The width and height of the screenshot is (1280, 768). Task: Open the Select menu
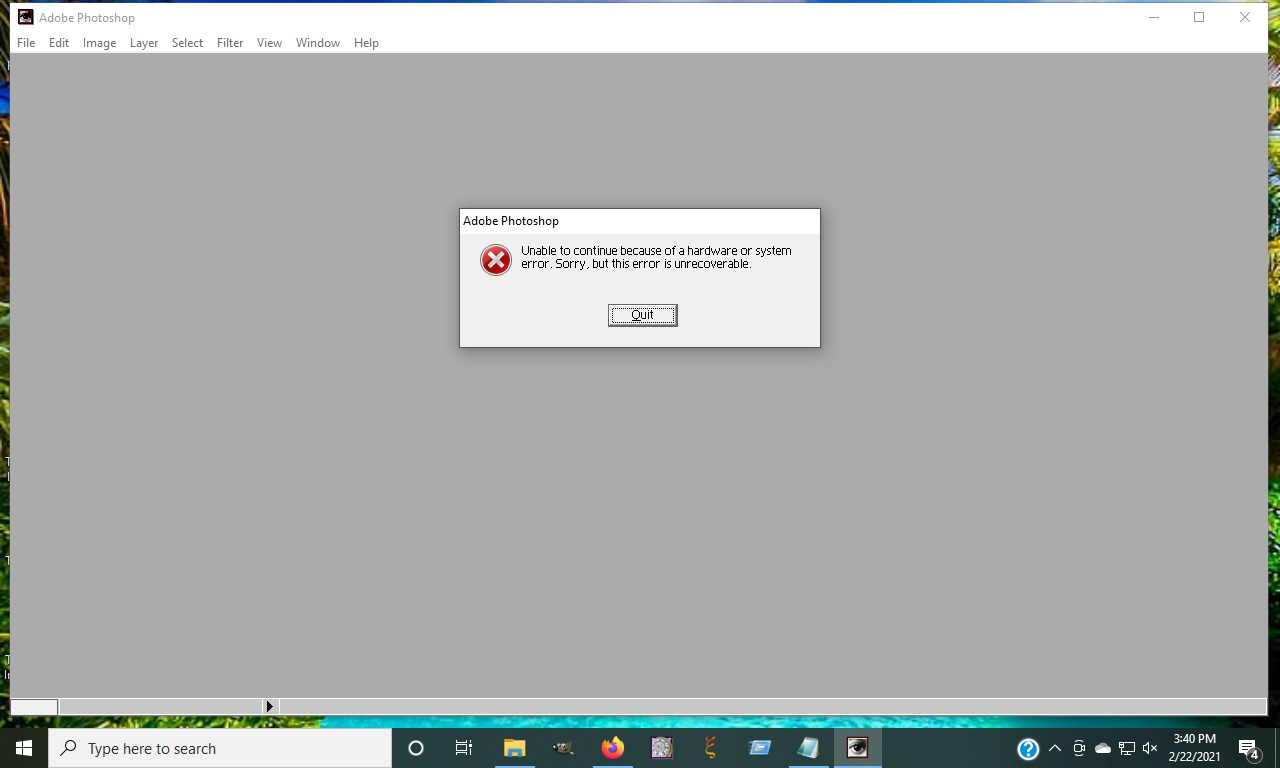click(187, 43)
